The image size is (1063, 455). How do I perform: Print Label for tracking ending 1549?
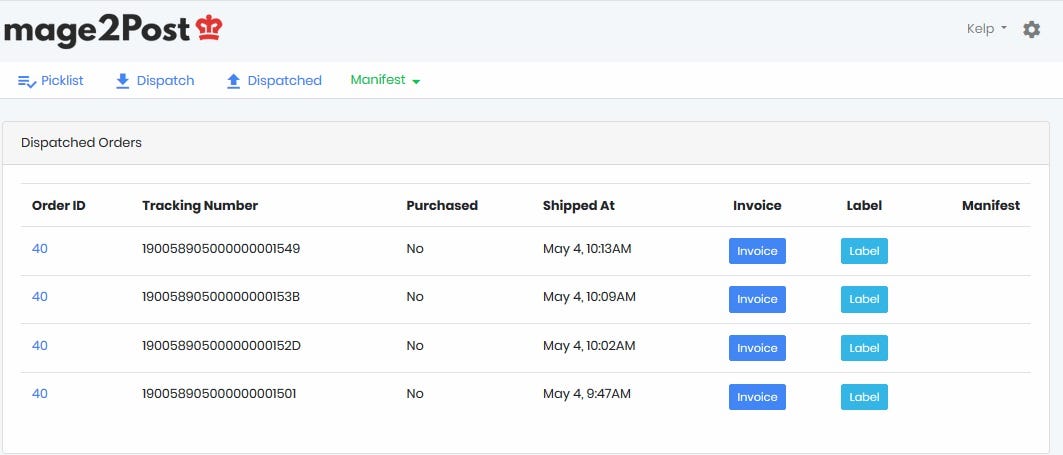point(864,251)
